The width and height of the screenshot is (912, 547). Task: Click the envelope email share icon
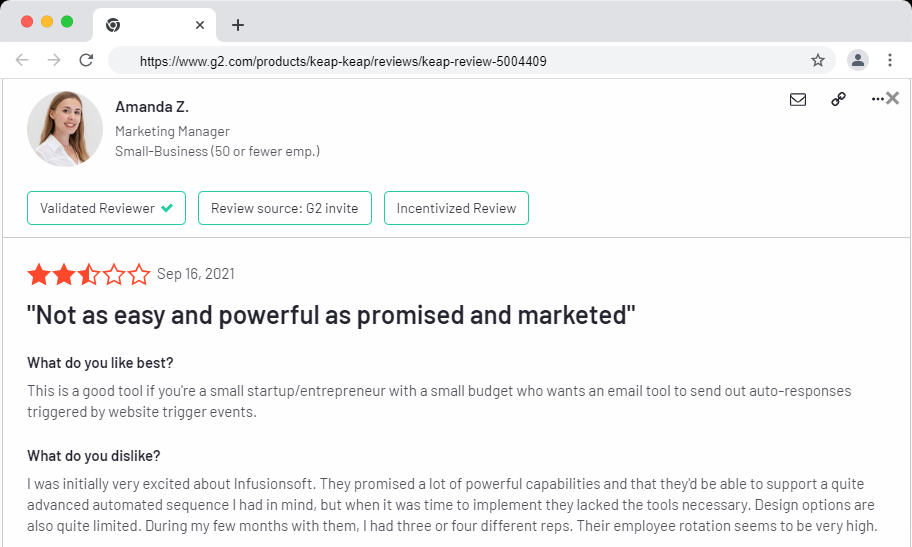797,100
